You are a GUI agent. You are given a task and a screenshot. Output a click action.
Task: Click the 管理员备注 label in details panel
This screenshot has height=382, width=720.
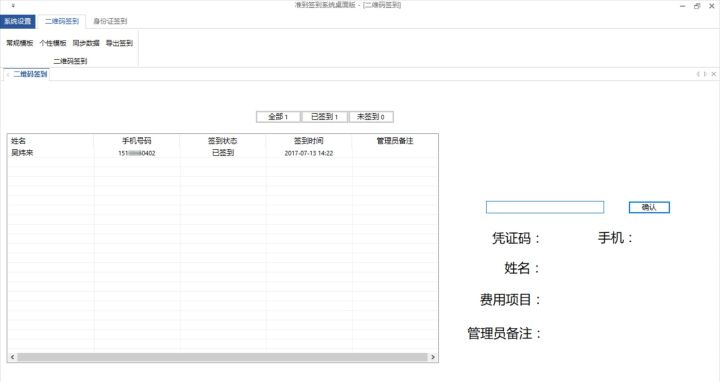click(504, 333)
